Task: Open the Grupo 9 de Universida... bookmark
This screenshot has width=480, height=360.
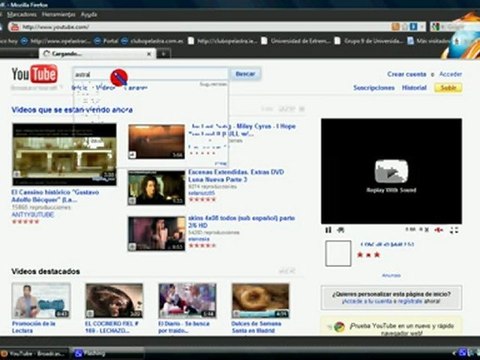Action: [369, 41]
